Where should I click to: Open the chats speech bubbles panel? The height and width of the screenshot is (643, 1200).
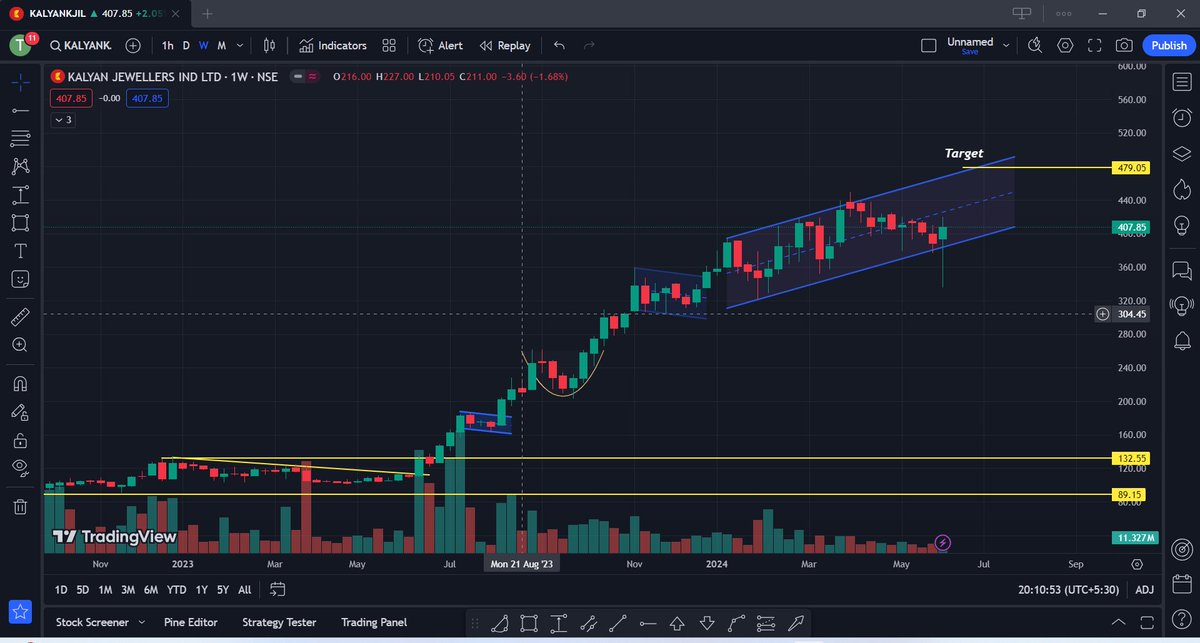coord(1181,270)
